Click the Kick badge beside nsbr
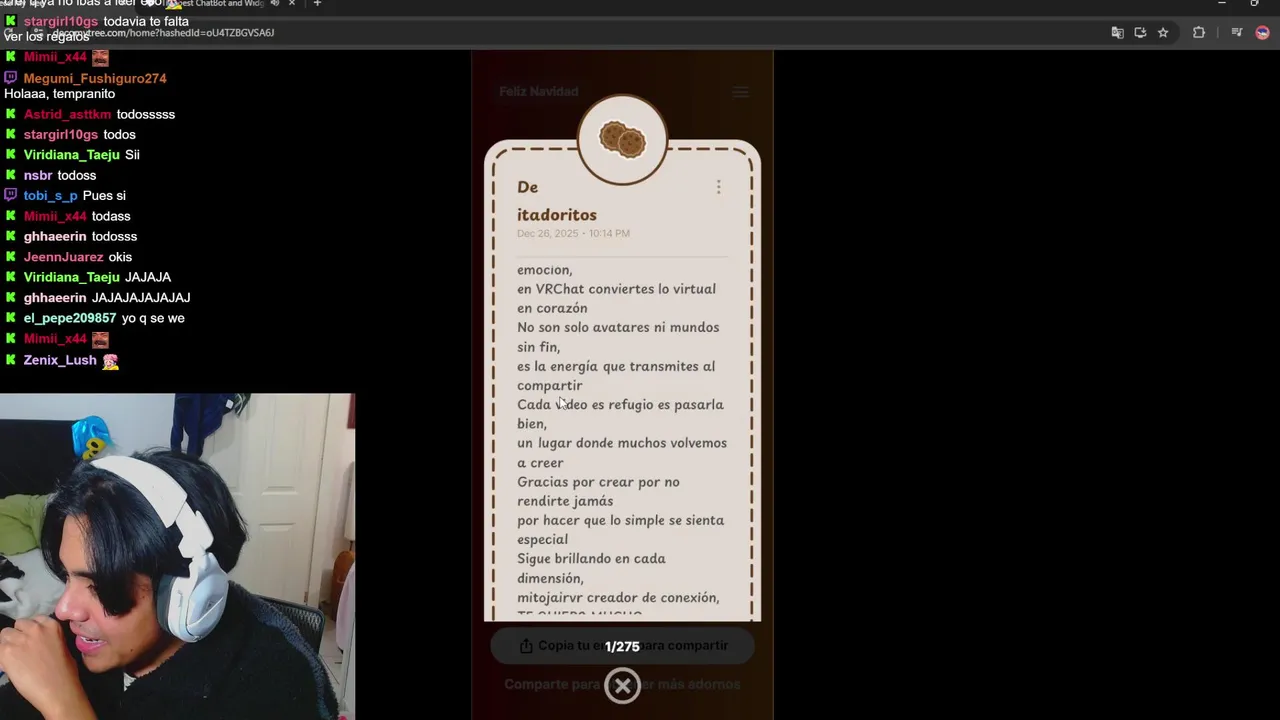Image resolution: width=1280 pixels, height=720 pixels. 11,175
